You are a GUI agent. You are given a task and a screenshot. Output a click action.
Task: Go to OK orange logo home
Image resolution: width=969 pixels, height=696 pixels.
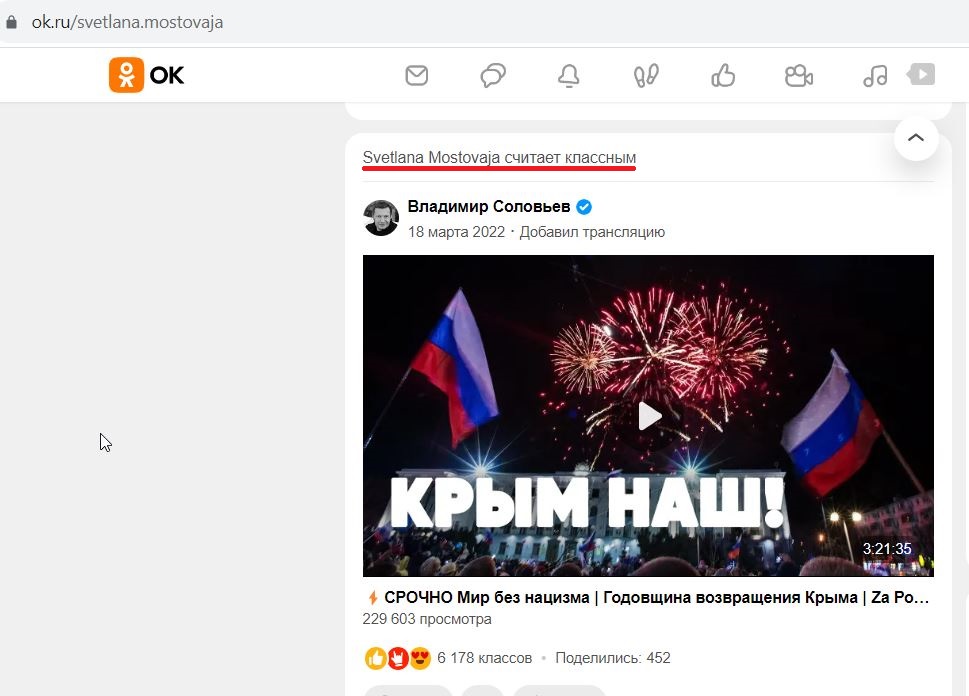tap(146, 75)
